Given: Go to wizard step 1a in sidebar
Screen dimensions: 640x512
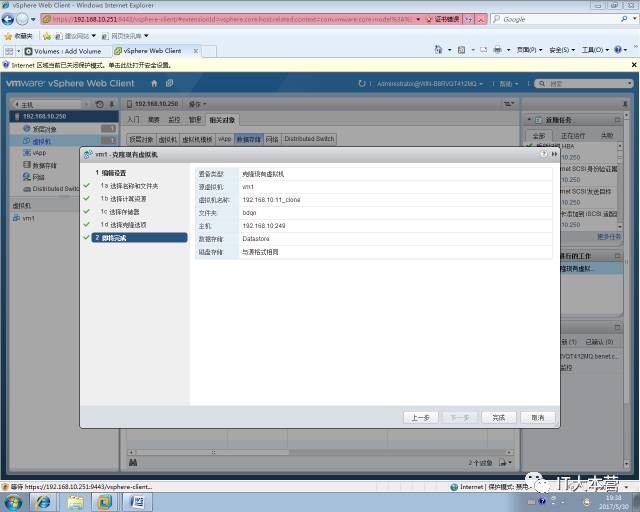Looking at the screenshot, I should [129, 186].
